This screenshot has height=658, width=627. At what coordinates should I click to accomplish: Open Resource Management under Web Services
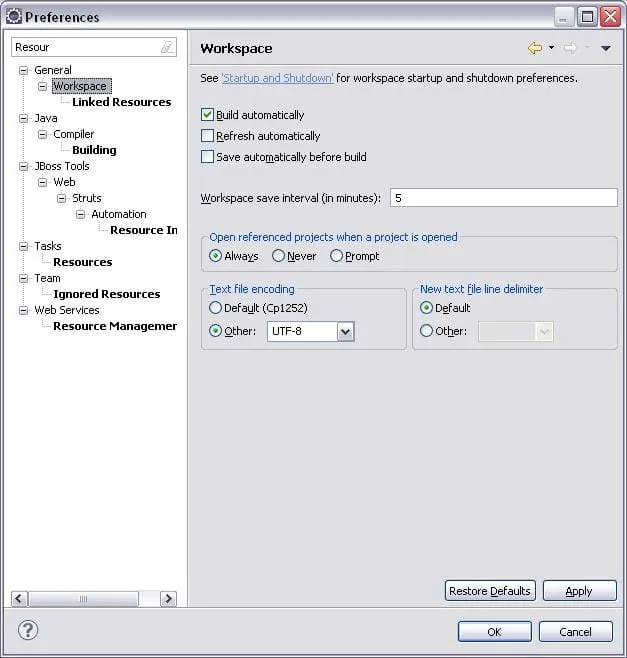pos(115,326)
